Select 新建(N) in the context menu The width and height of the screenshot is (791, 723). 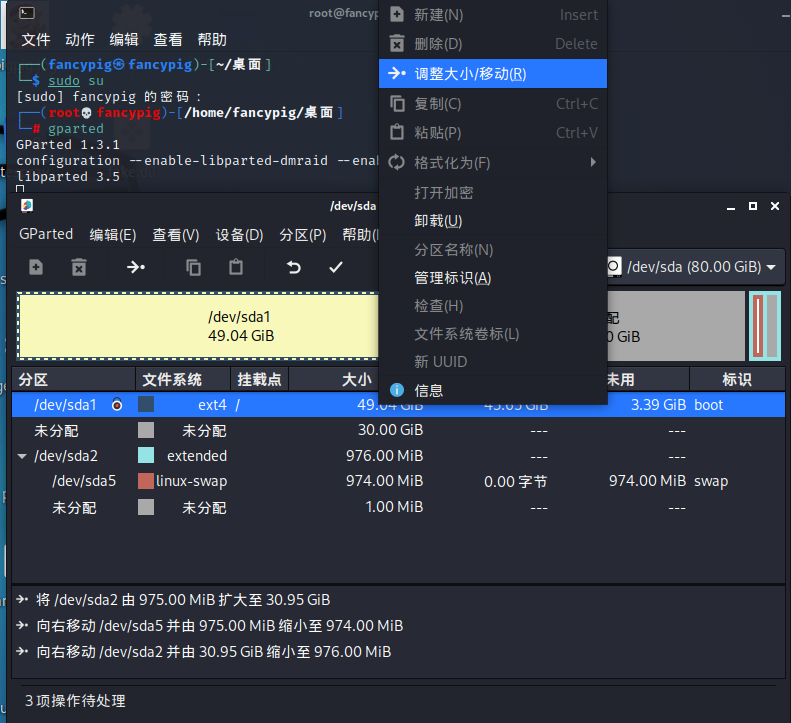pyautogui.click(x=493, y=15)
